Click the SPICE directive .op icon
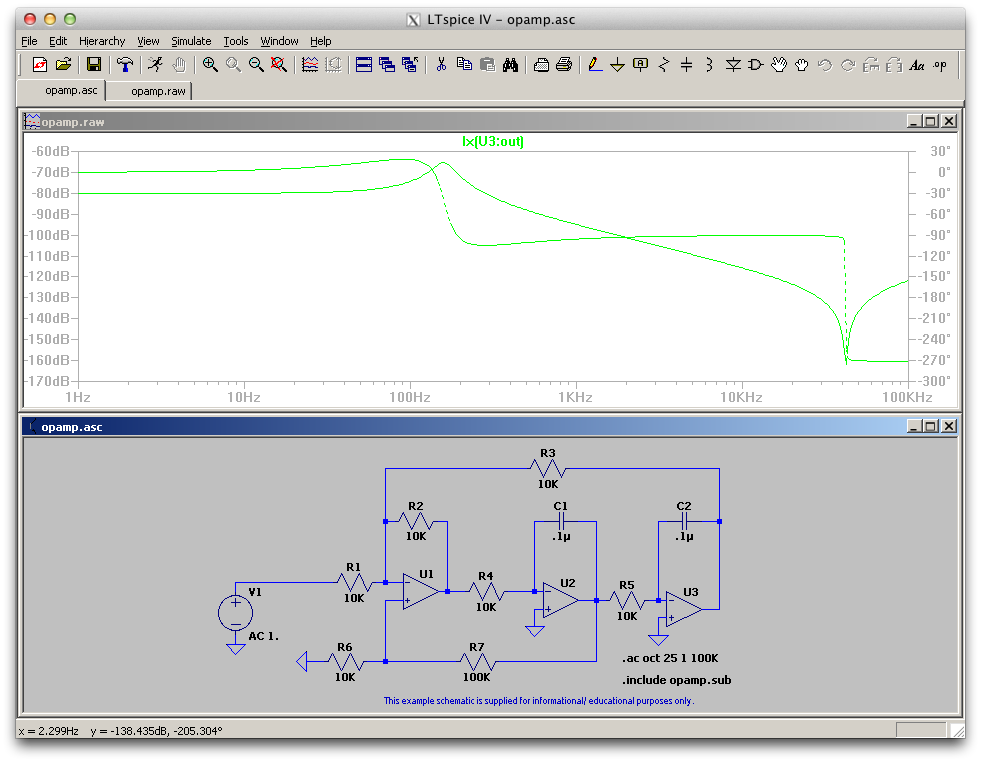 pyautogui.click(x=940, y=64)
